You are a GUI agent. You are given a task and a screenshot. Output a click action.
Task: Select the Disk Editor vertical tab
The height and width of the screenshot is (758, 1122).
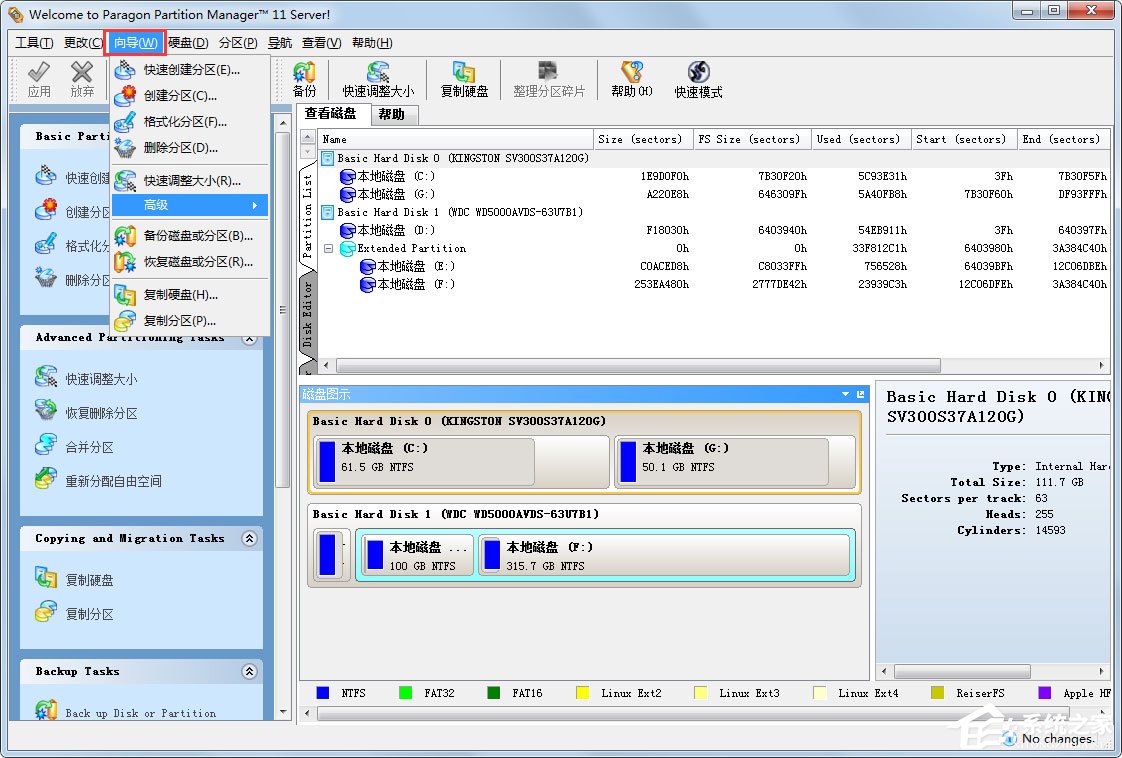(308, 314)
